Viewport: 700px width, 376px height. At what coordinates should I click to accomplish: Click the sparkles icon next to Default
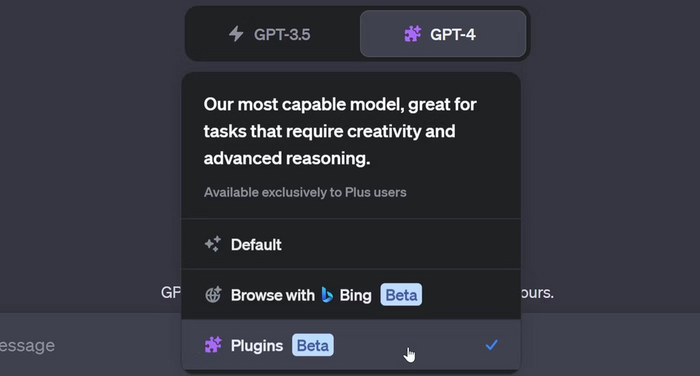tap(213, 244)
